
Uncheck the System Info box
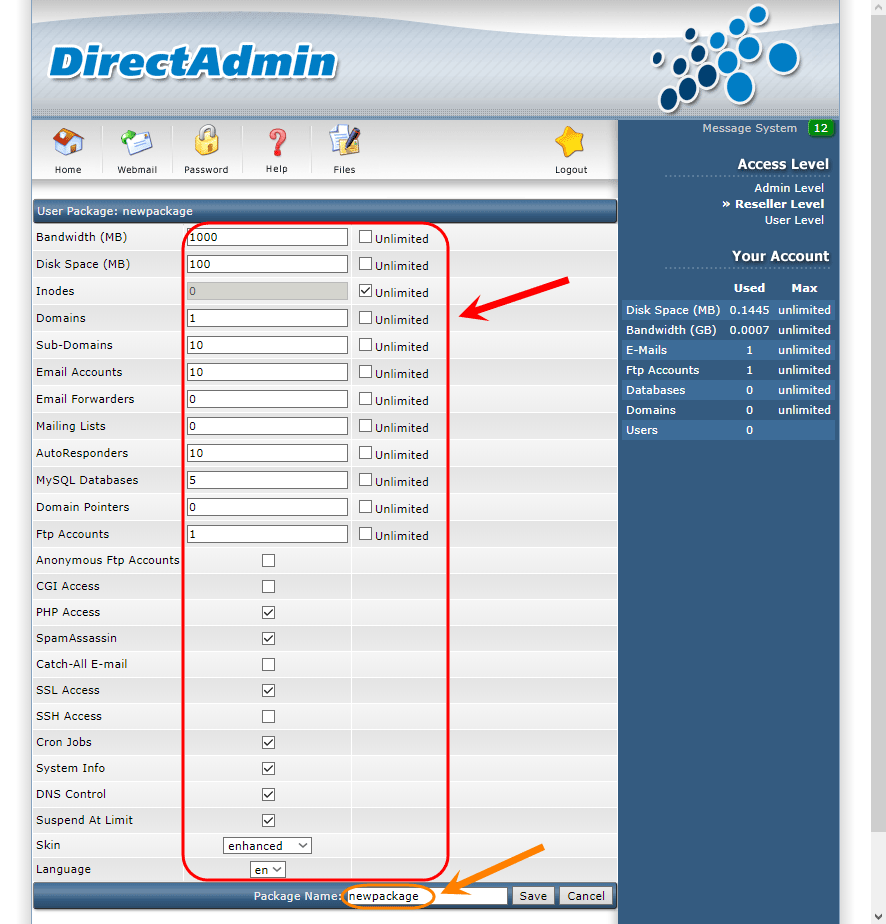tap(269, 768)
